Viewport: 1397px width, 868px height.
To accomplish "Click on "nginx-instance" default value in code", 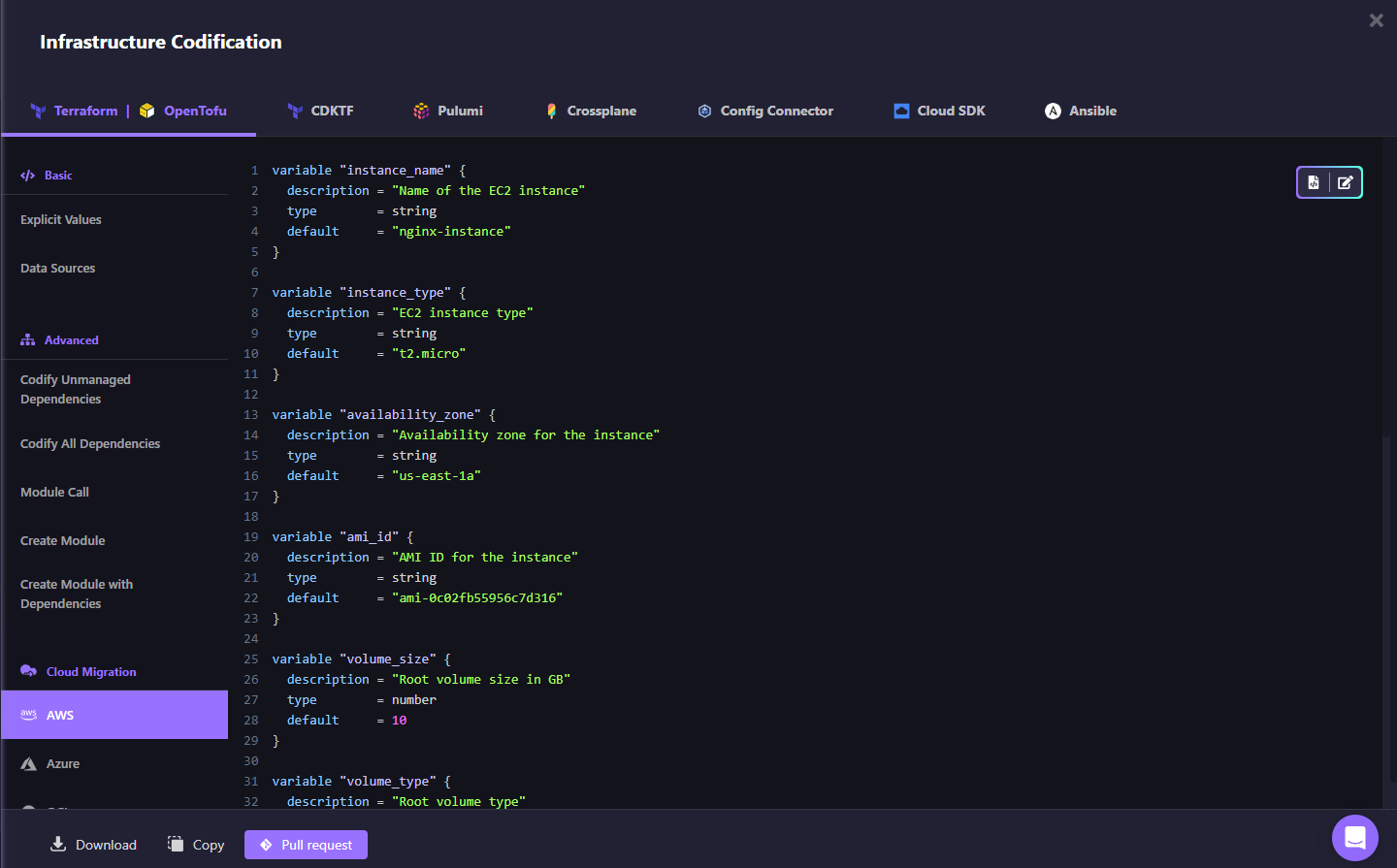I will [x=451, y=232].
